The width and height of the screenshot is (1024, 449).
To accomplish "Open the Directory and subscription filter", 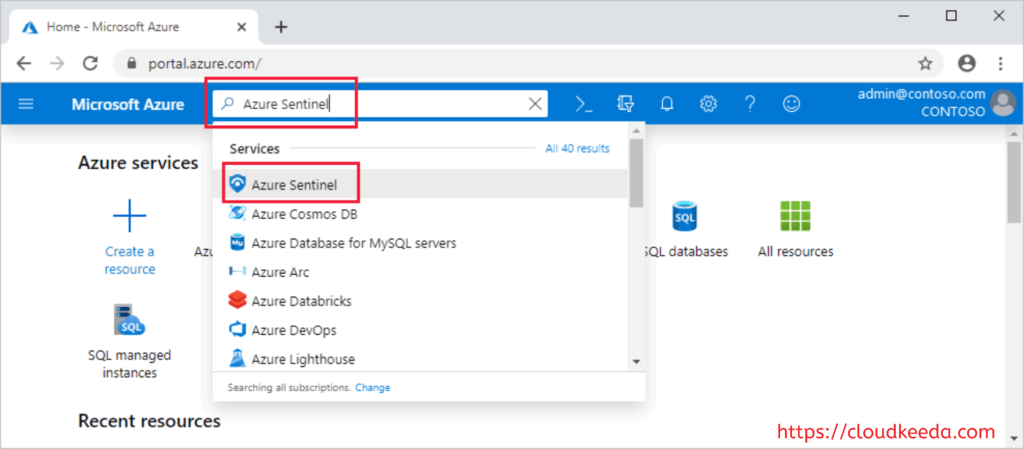I will tap(625, 104).
